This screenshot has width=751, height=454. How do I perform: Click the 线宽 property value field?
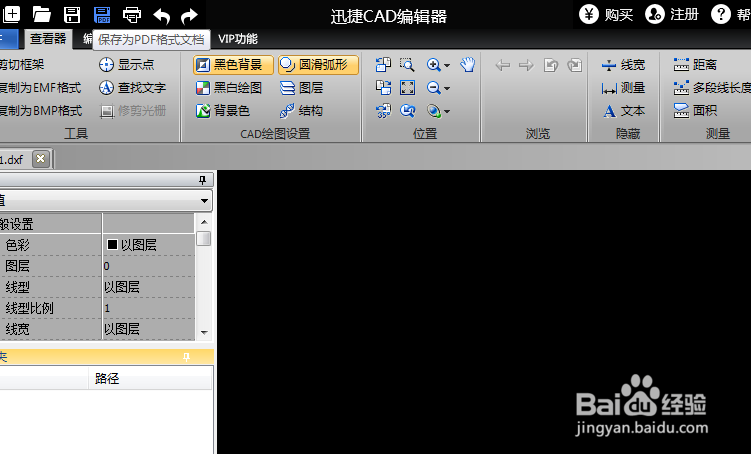tap(148, 329)
